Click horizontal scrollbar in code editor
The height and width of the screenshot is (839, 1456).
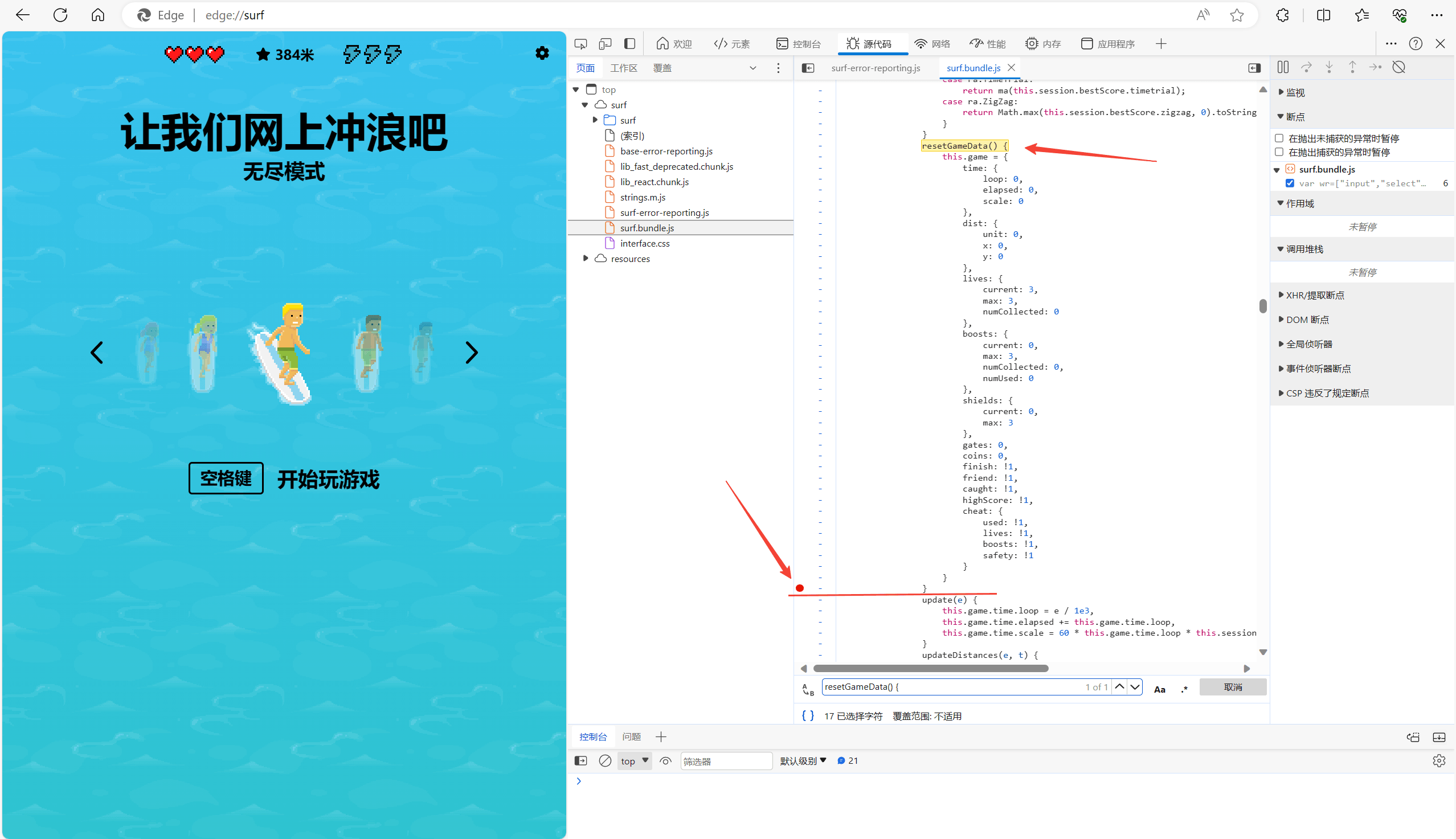coord(931,669)
